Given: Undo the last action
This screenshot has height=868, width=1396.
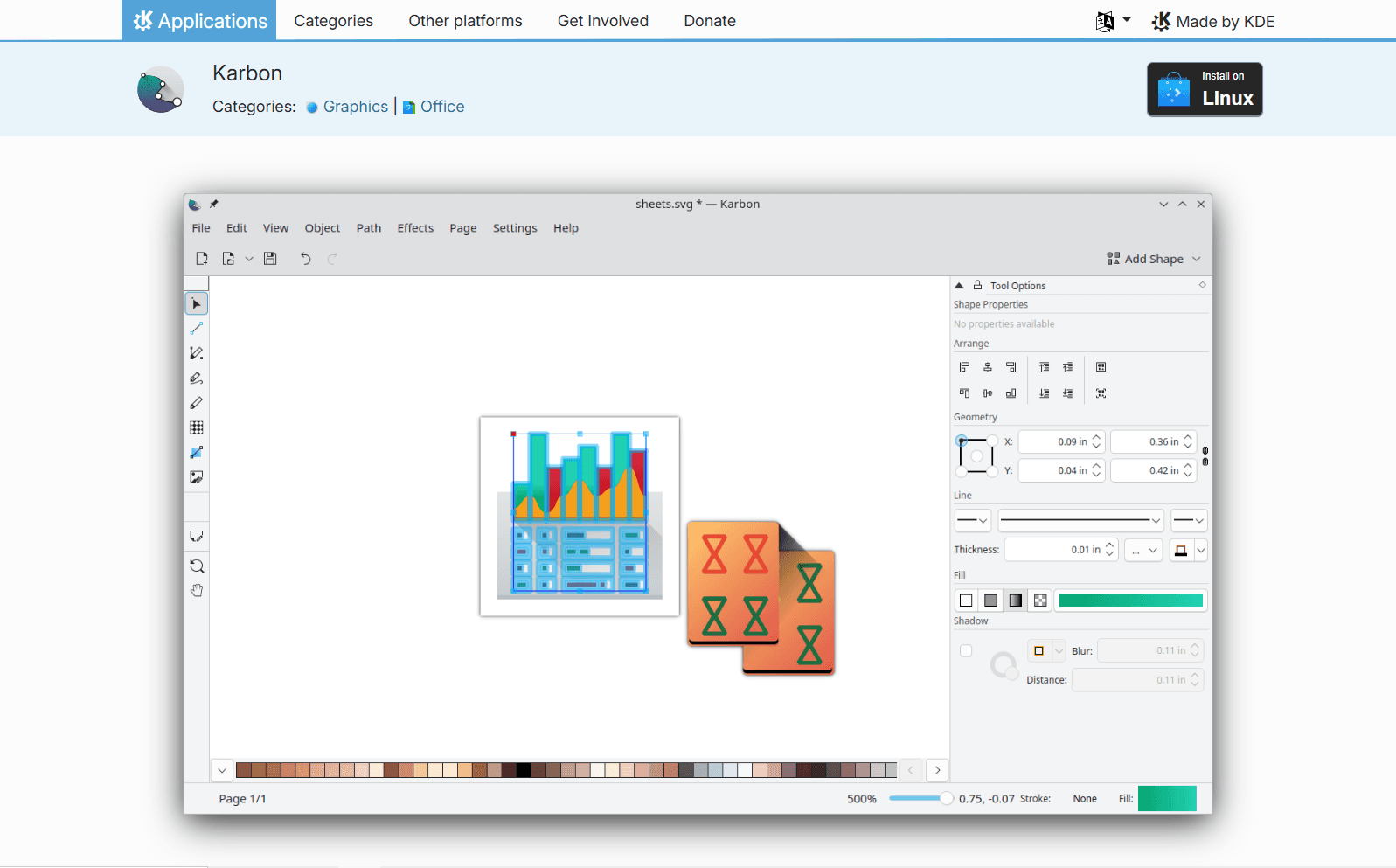Looking at the screenshot, I should pos(305,259).
